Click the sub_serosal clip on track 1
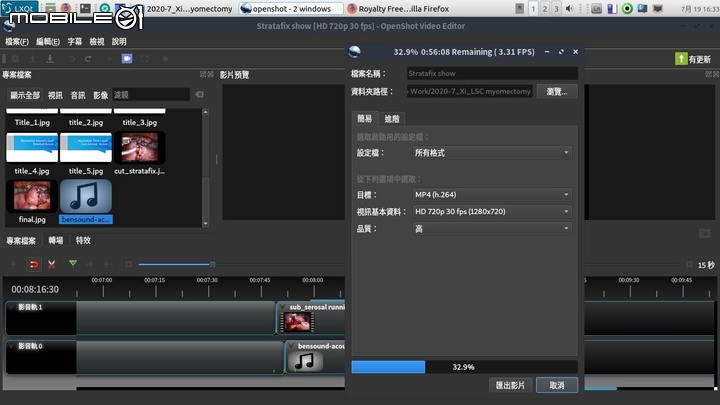The height and width of the screenshot is (405, 720). pos(311,318)
